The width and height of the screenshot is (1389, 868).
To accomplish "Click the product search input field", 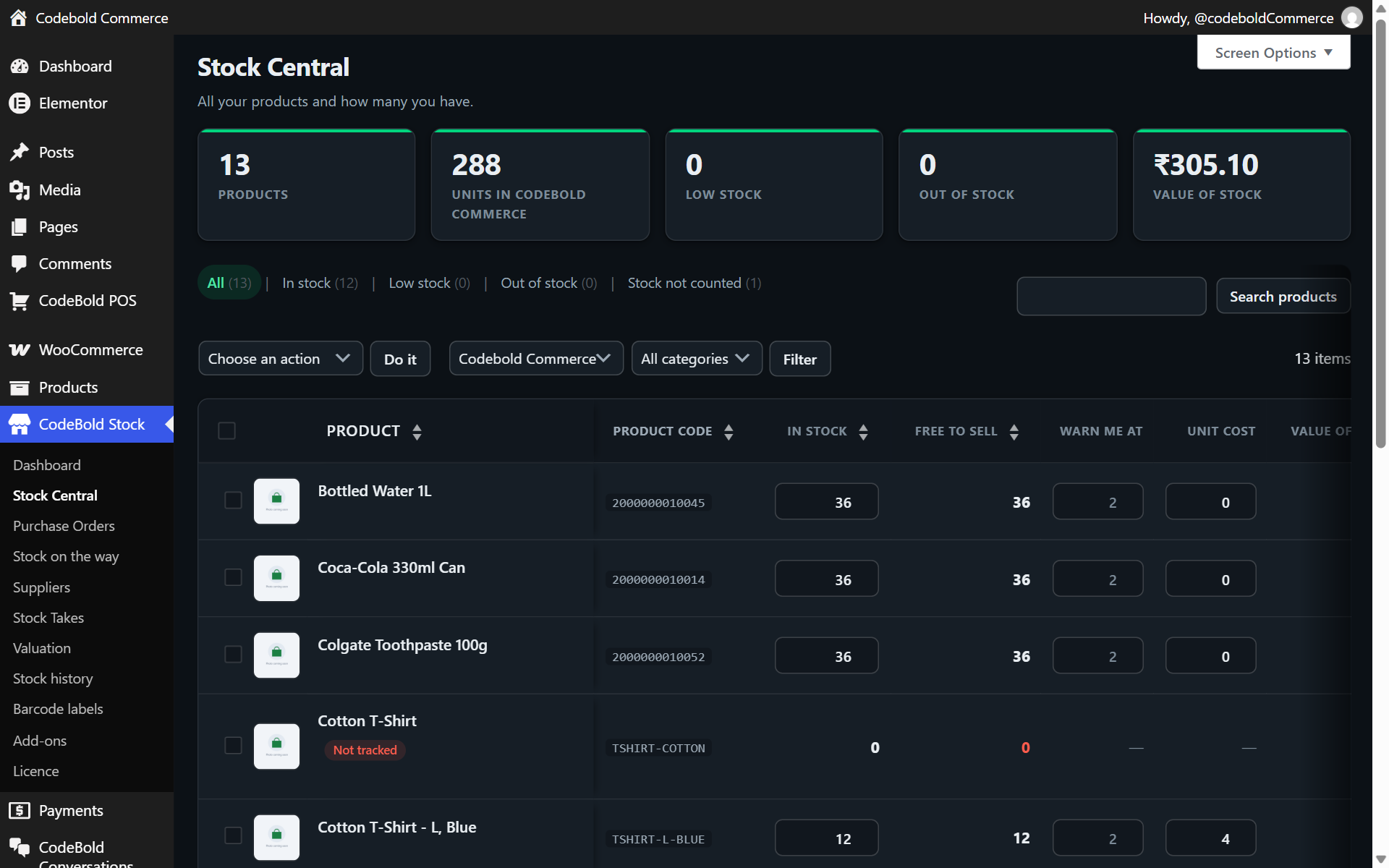I will coord(1111,296).
